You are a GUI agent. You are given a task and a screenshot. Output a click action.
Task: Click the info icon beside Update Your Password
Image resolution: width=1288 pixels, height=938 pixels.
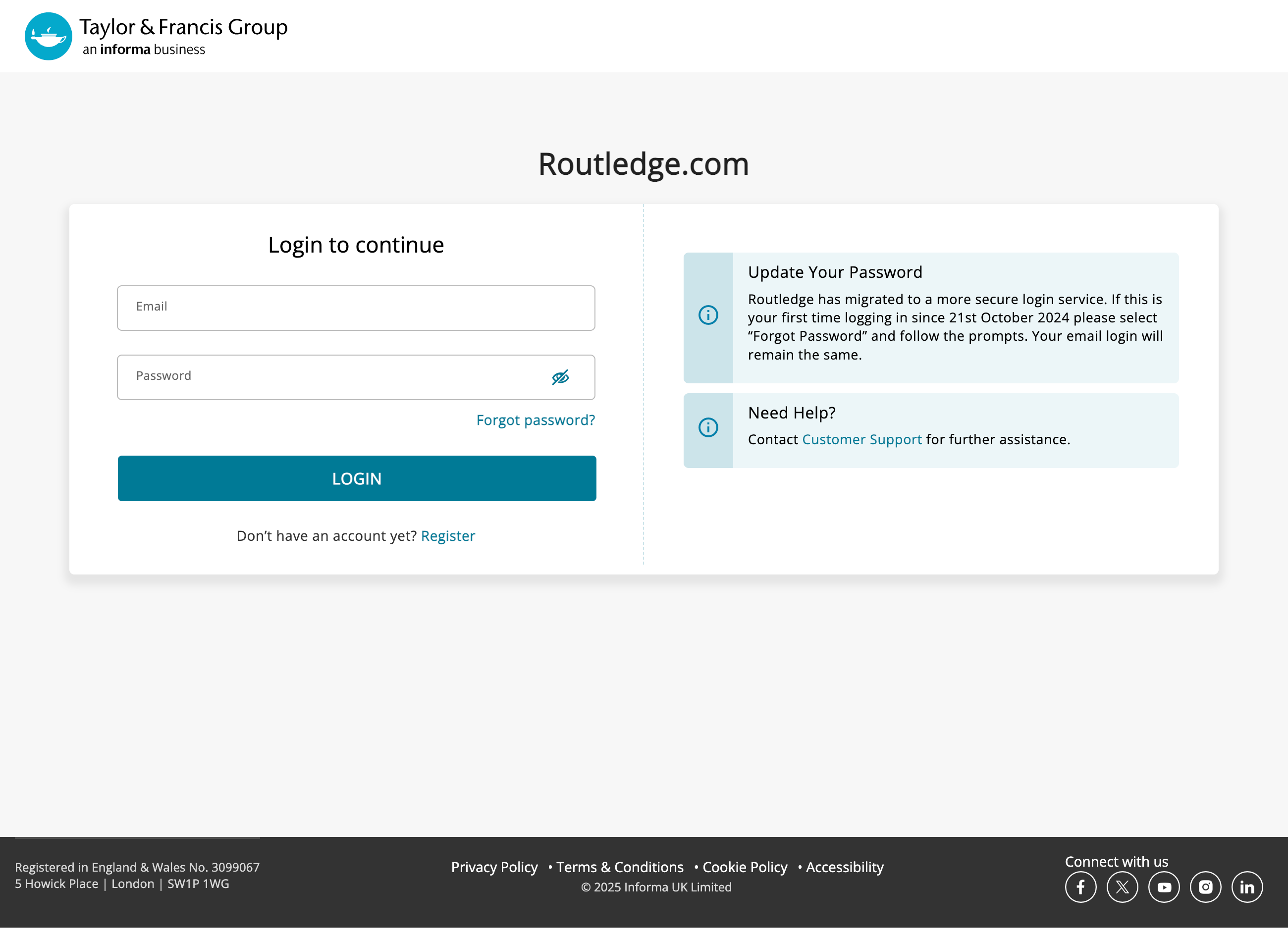(708, 314)
